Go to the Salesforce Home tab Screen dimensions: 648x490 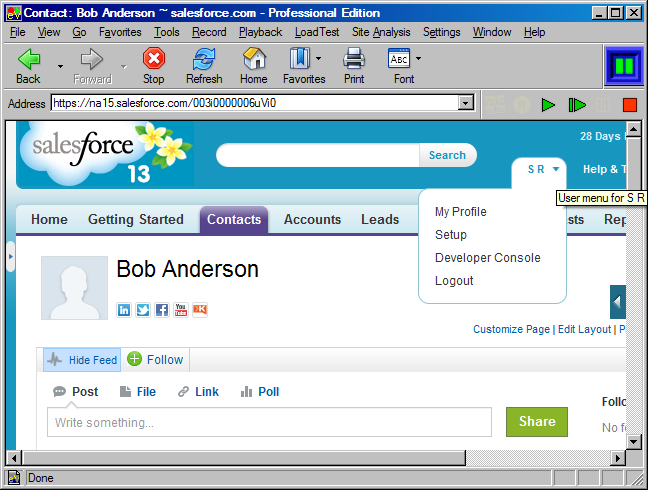49,219
